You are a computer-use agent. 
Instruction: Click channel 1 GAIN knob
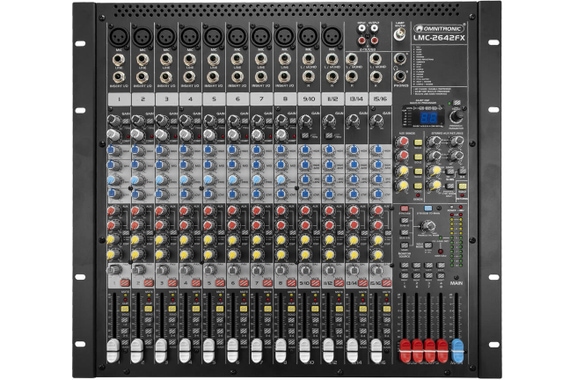pos(114,120)
